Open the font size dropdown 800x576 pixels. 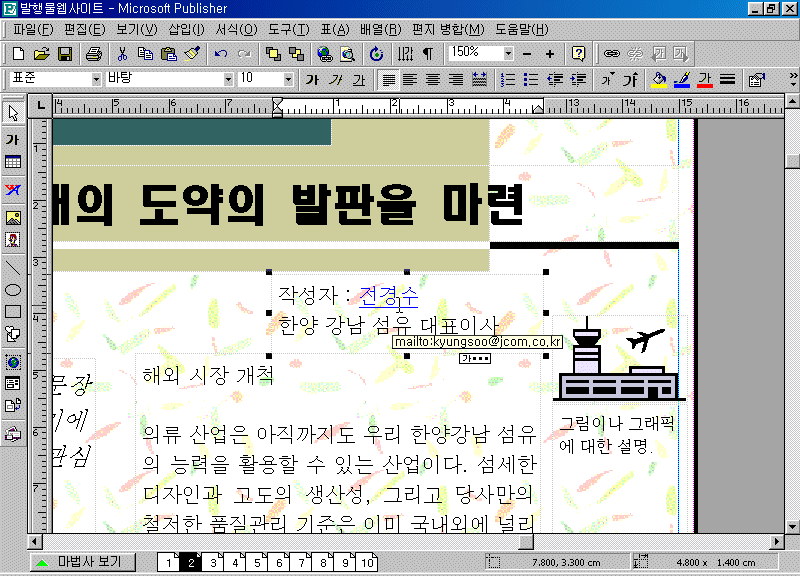(x=289, y=79)
